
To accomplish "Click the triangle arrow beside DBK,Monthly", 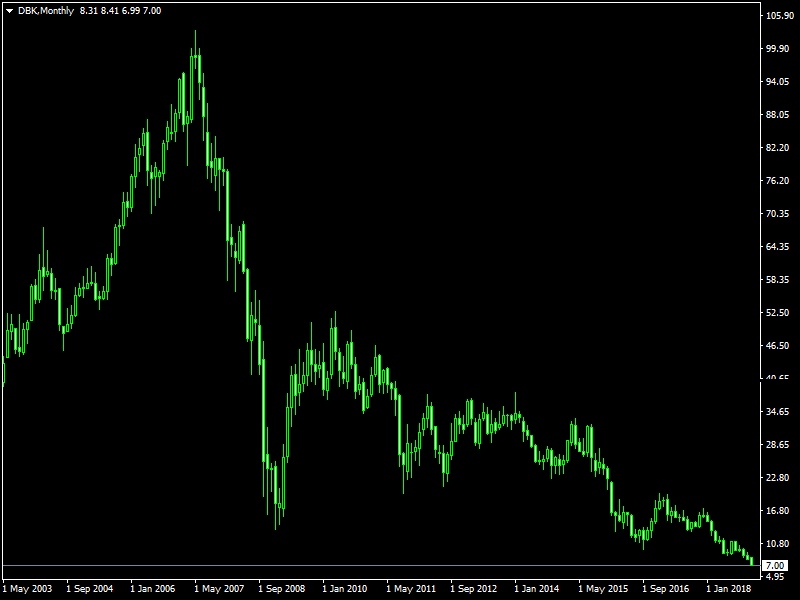I will pos(9,10).
